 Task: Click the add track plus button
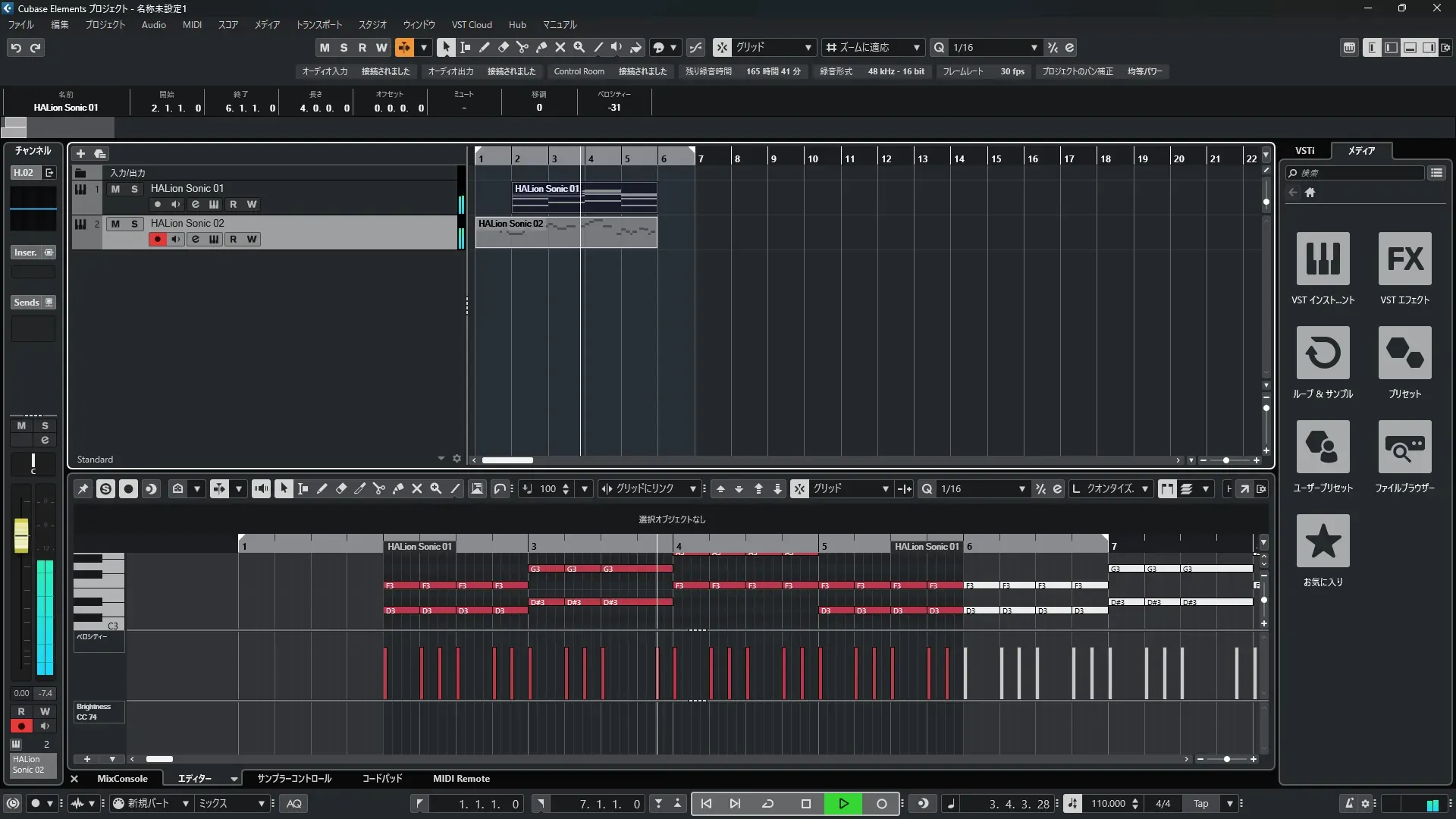click(80, 154)
